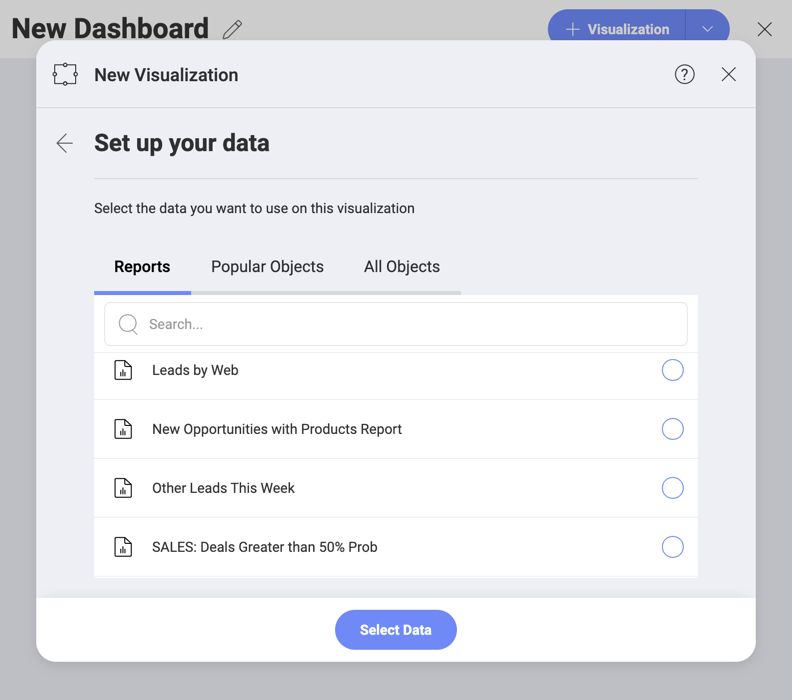The height and width of the screenshot is (700, 800).
Task: Click the Select Data button
Action: (x=396, y=630)
